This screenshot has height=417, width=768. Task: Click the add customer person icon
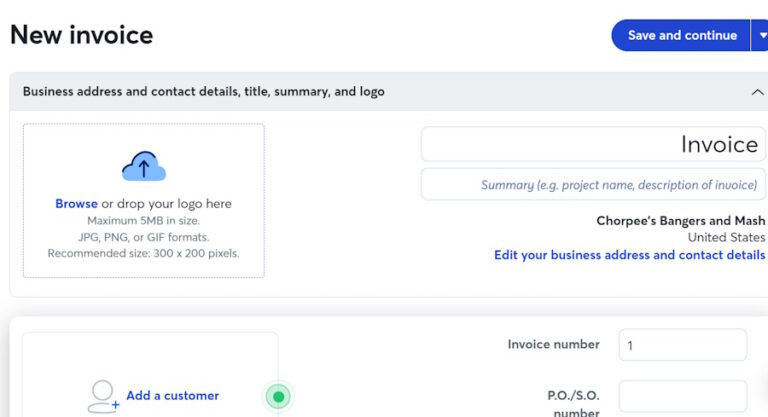click(102, 396)
